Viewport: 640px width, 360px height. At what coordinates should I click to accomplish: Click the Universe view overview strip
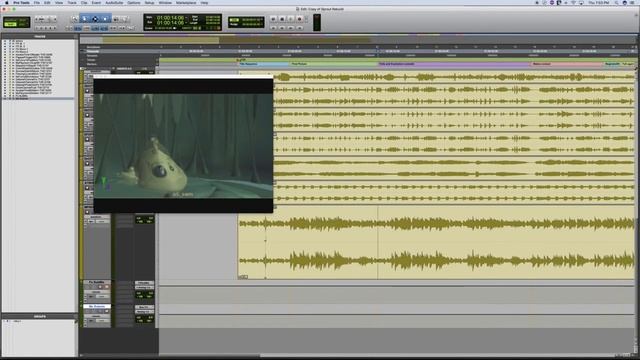(x=357, y=40)
